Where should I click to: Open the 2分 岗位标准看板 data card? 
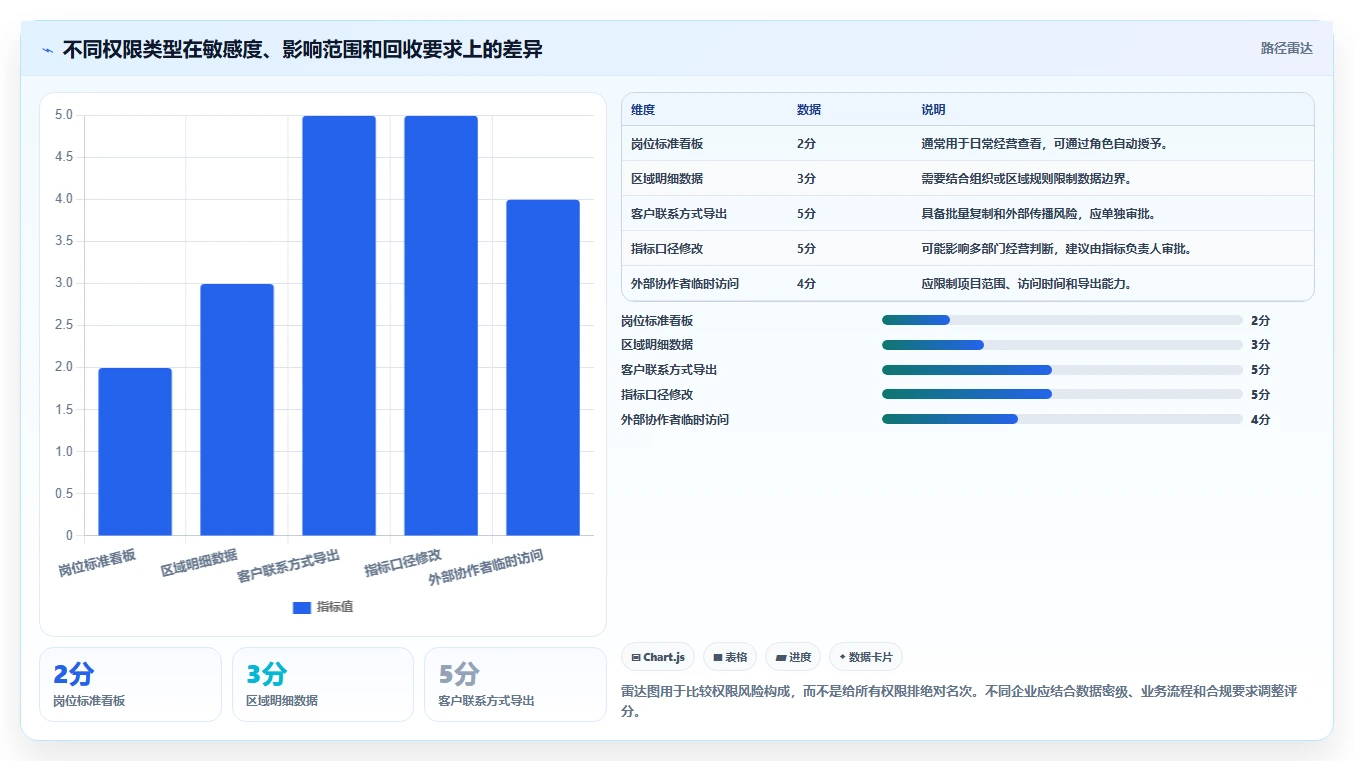[130, 684]
